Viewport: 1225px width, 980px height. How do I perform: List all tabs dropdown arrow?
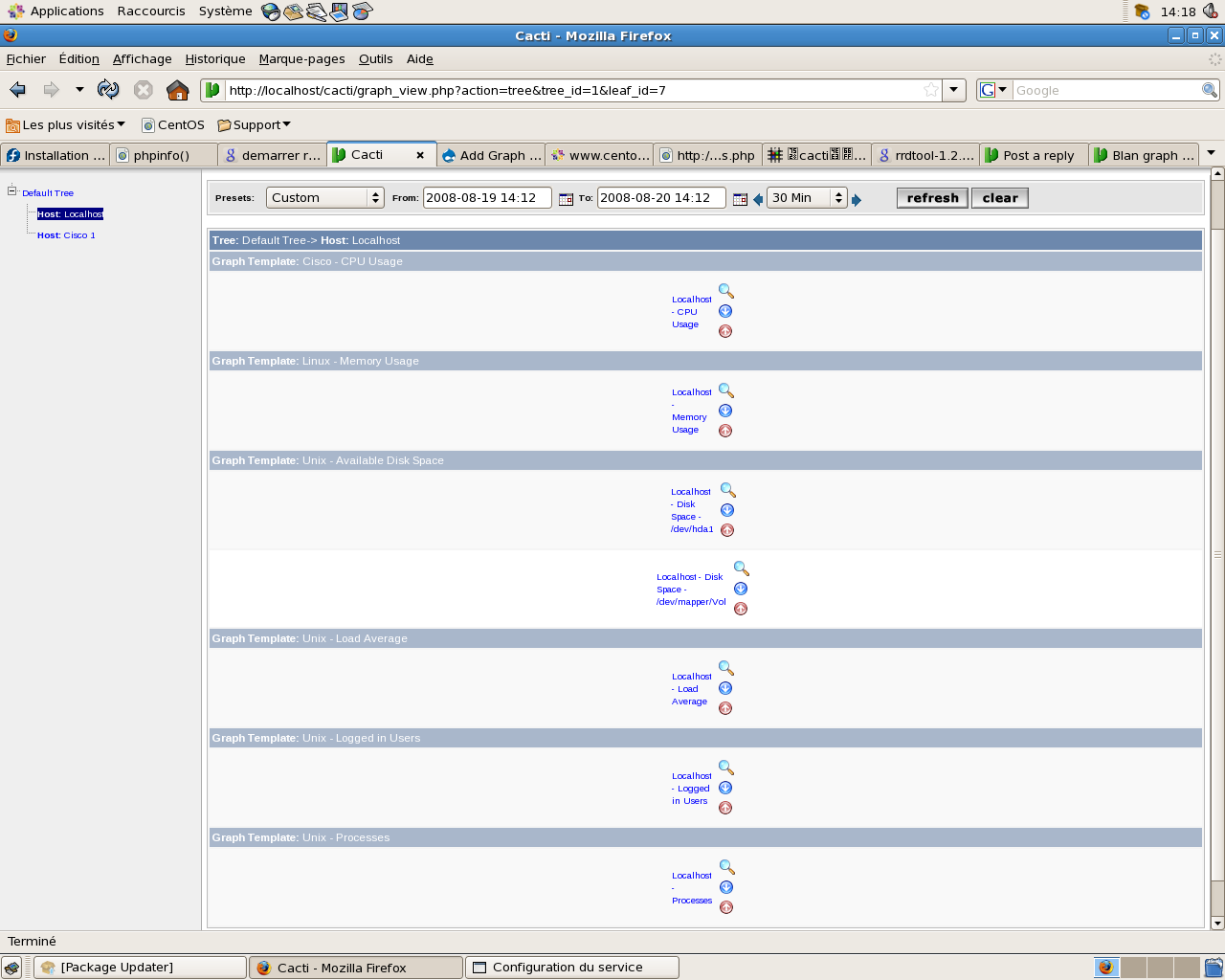pyautogui.click(x=1211, y=153)
